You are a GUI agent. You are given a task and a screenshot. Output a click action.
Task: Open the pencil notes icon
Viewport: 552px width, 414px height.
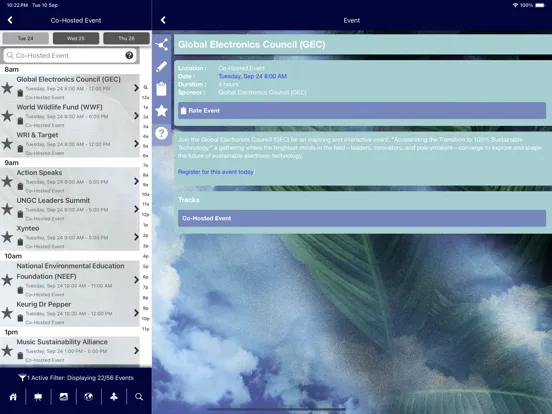tap(162, 67)
